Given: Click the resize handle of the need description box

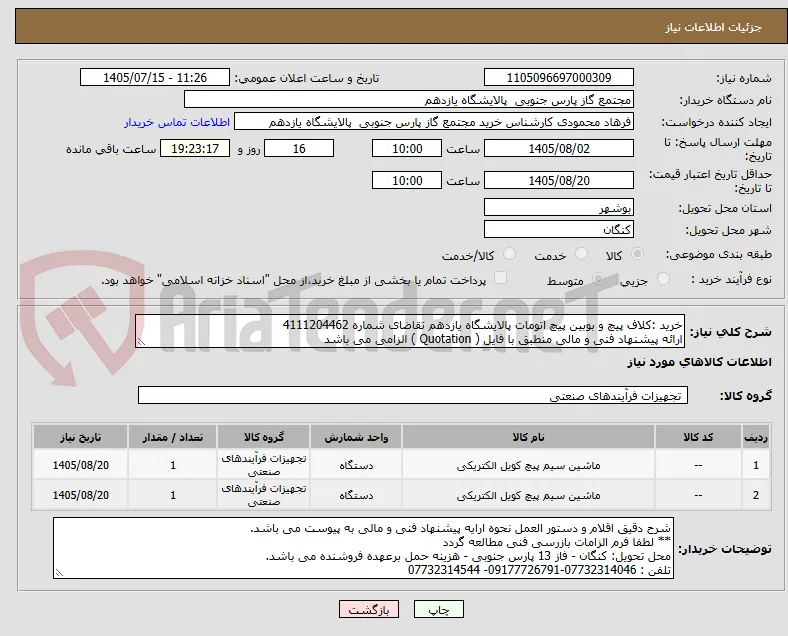Looking at the screenshot, I should tap(141, 342).
